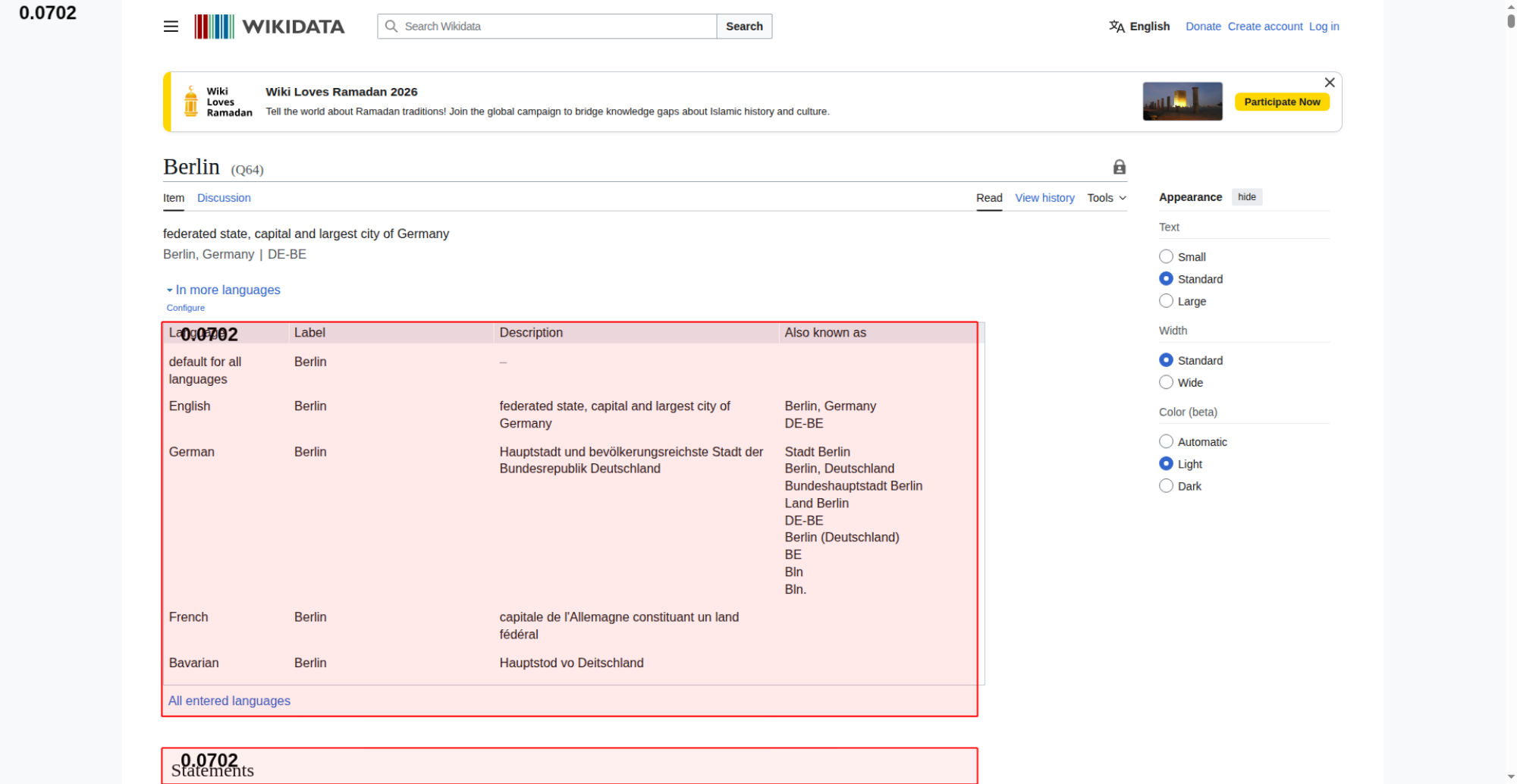Close the Wiki Loves Ramadan banner
The width and height of the screenshot is (1517, 784).
click(x=1329, y=83)
